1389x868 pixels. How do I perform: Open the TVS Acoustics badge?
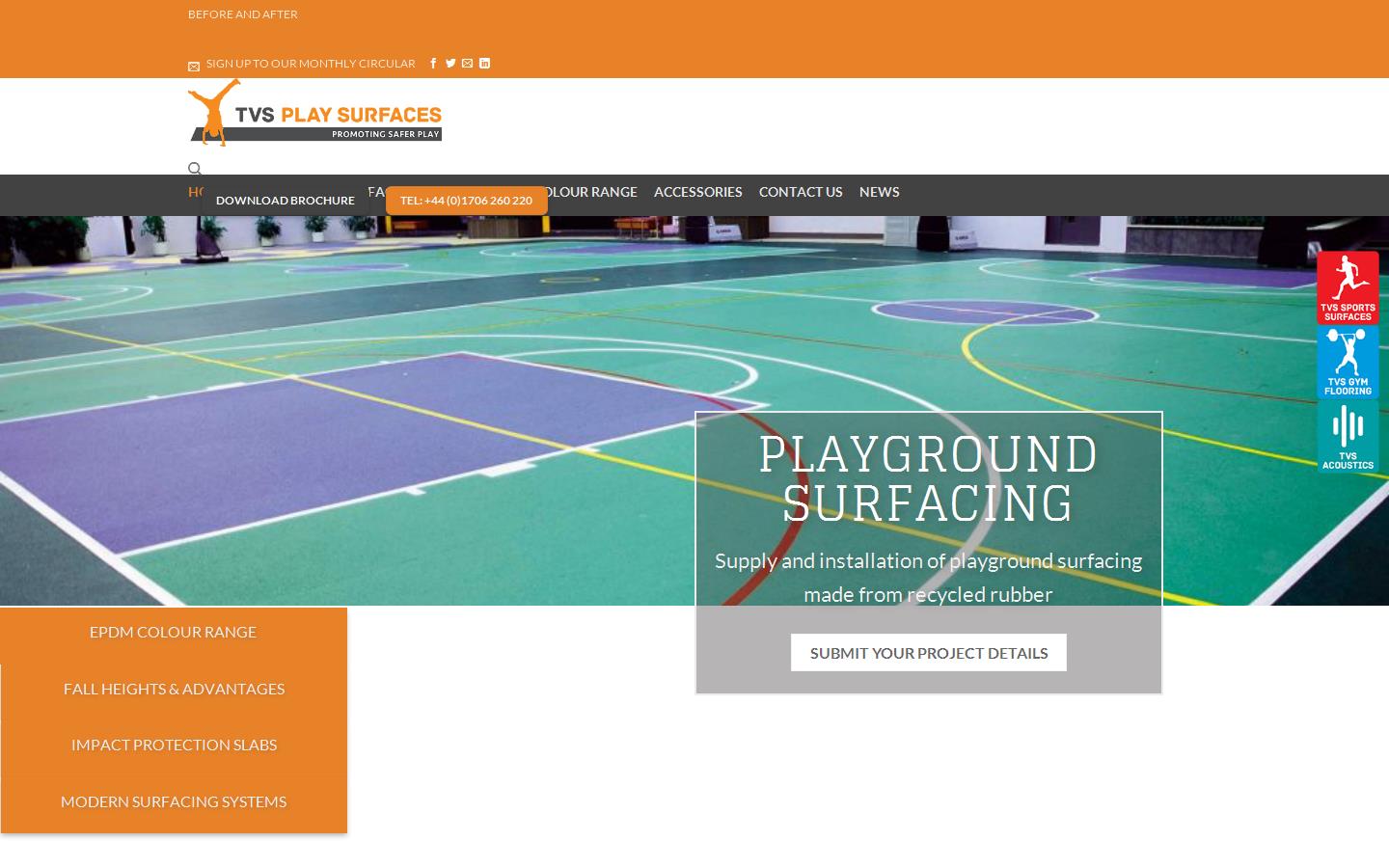click(x=1348, y=436)
